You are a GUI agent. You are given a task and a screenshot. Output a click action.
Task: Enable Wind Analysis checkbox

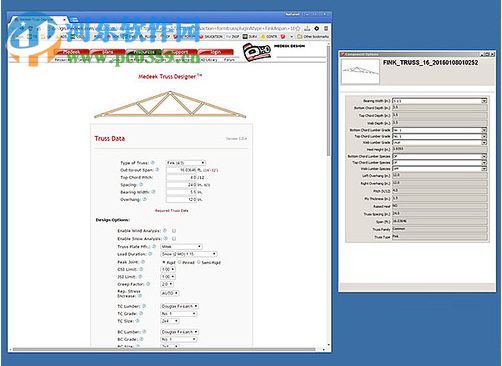tap(174, 231)
